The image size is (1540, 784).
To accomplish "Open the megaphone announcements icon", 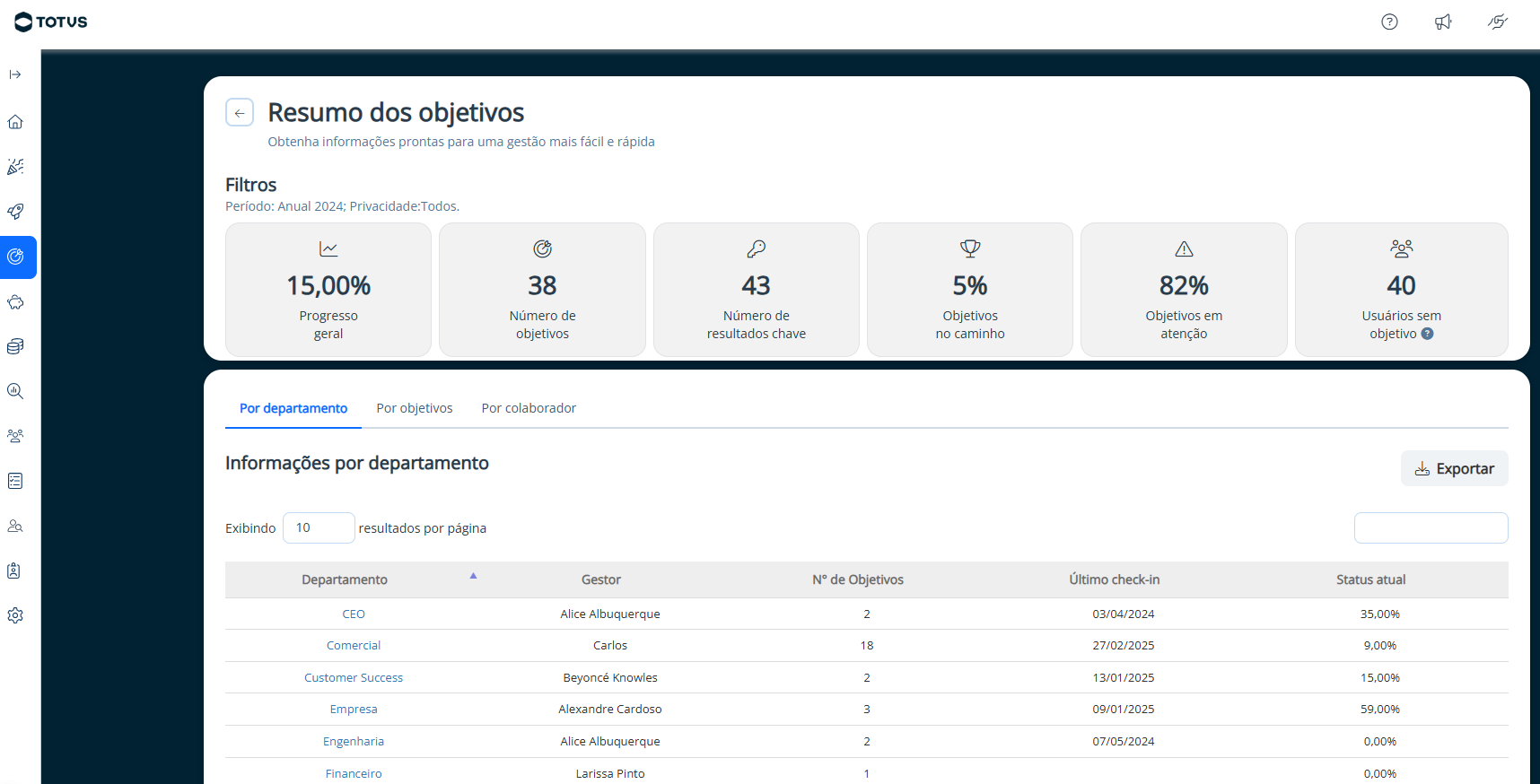I will pyautogui.click(x=1443, y=22).
